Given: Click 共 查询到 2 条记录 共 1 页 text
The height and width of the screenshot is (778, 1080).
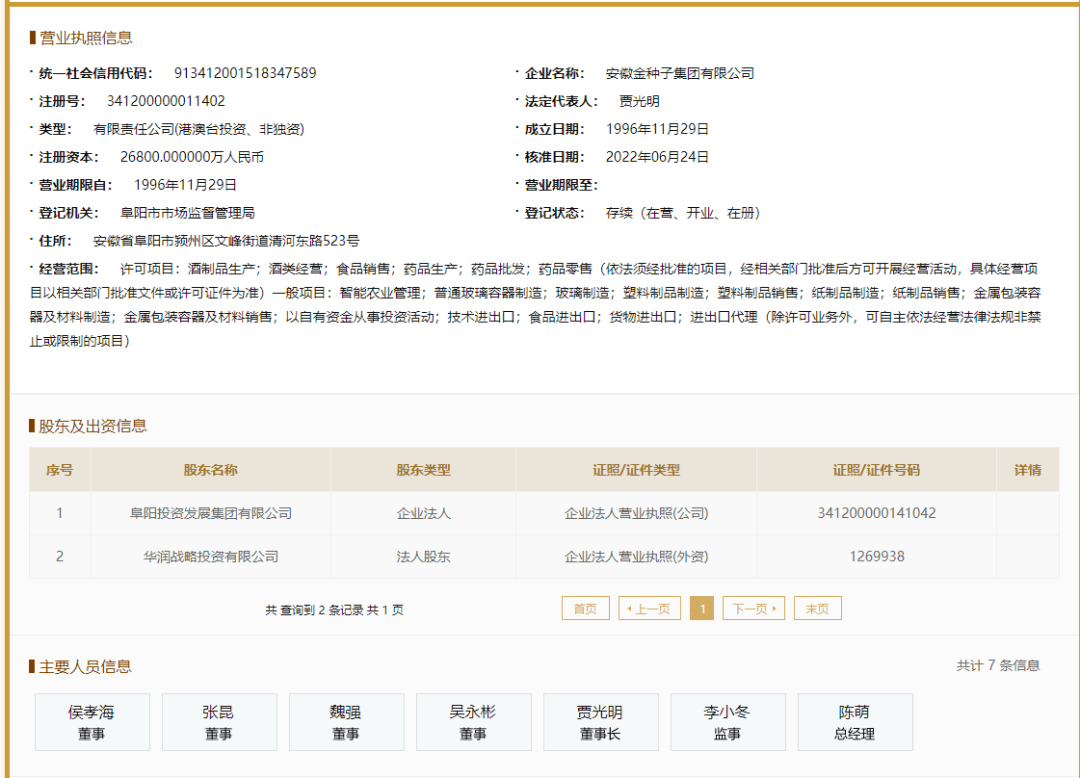Looking at the screenshot, I should (x=334, y=610).
